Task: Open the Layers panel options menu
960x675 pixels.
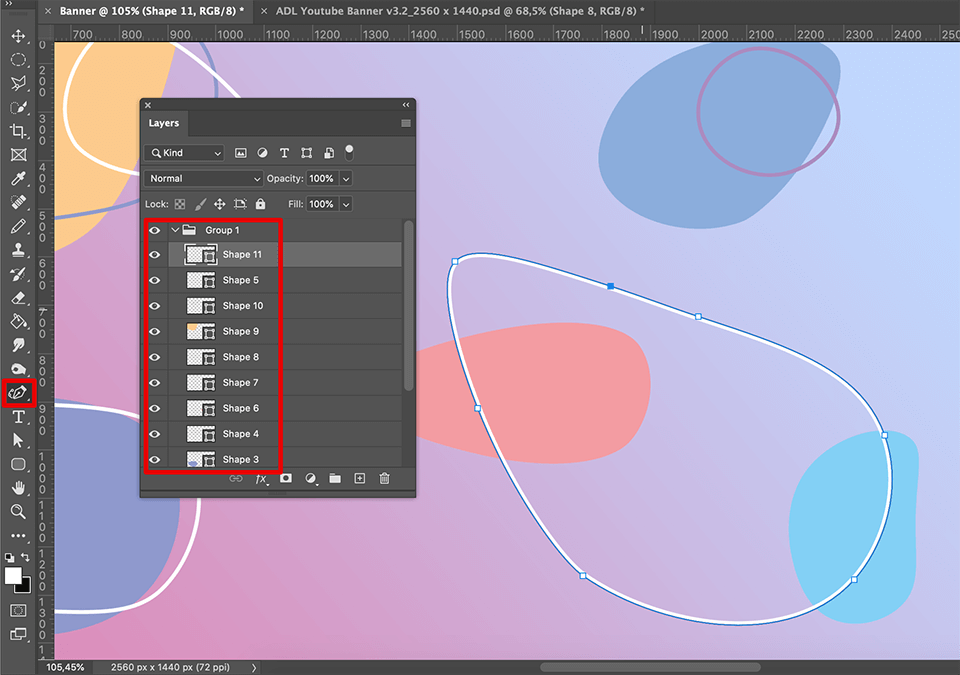Action: click(x=406, y=124)
